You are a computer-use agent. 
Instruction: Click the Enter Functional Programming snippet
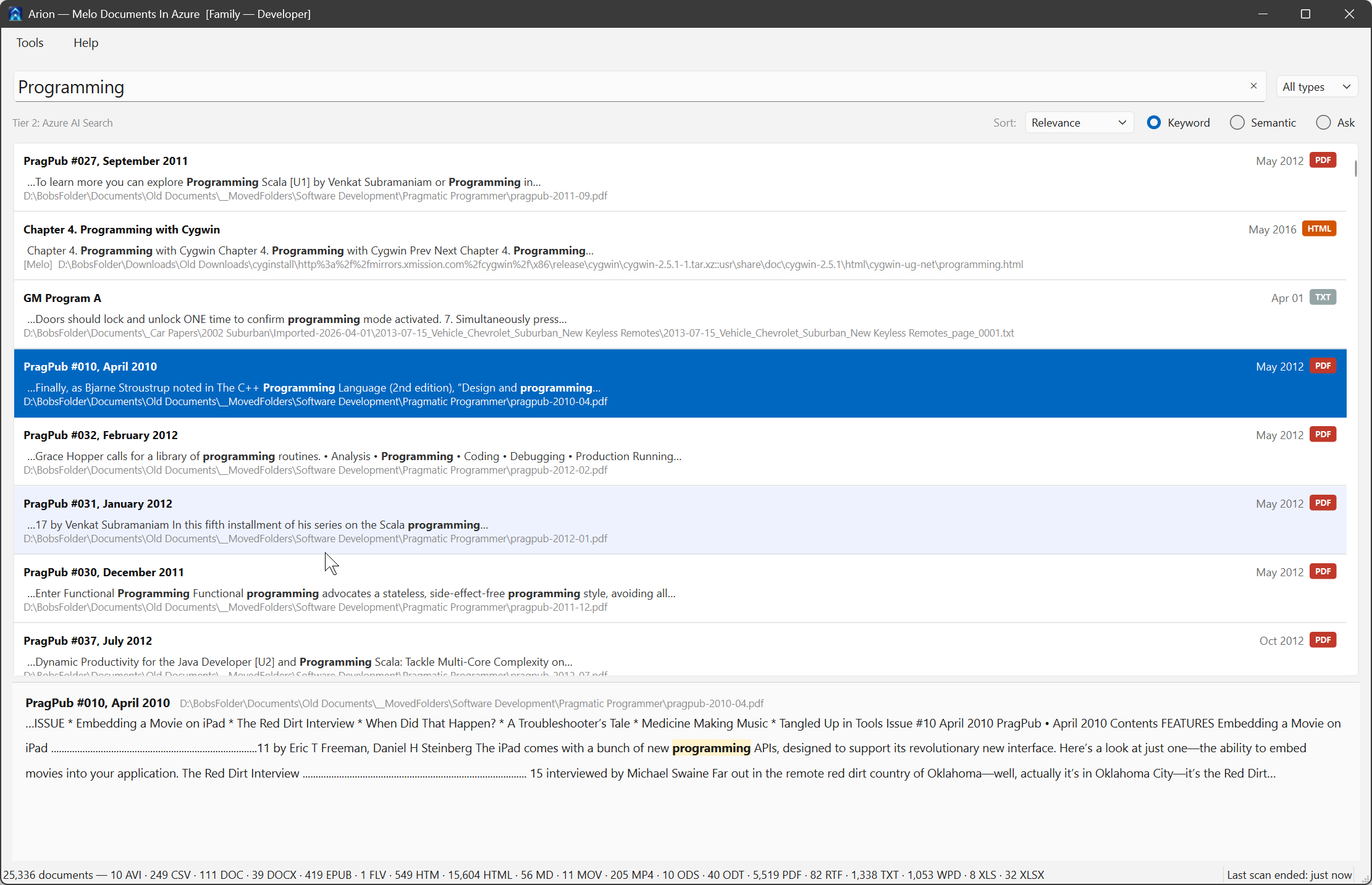[x=351, y=593]
